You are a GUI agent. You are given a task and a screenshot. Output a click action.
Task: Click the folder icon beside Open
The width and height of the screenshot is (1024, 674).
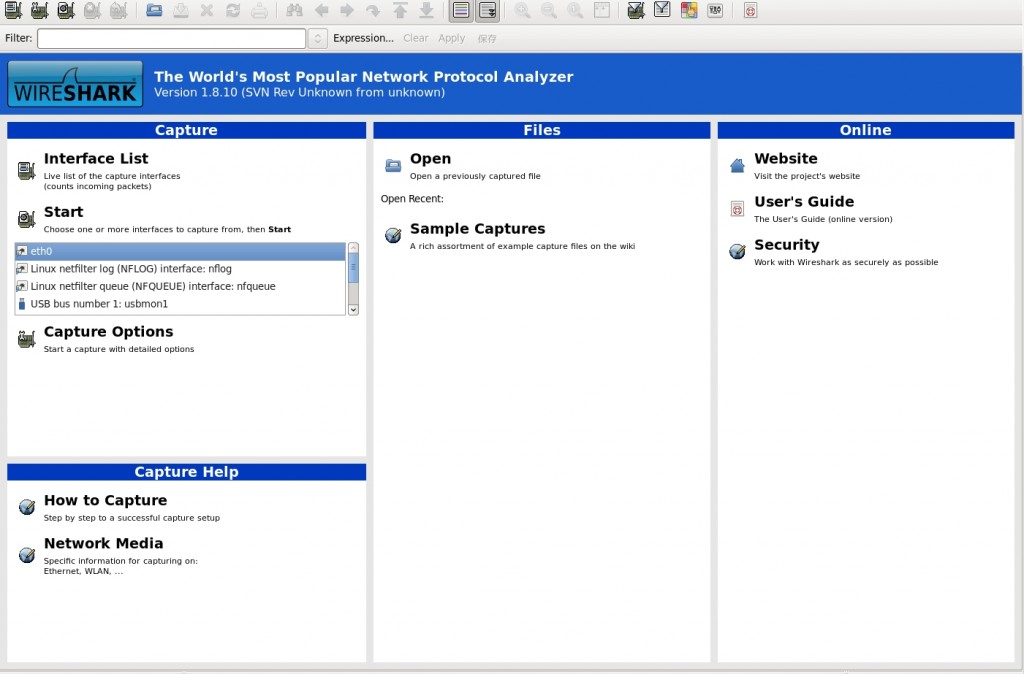click(x=393, y=165)
